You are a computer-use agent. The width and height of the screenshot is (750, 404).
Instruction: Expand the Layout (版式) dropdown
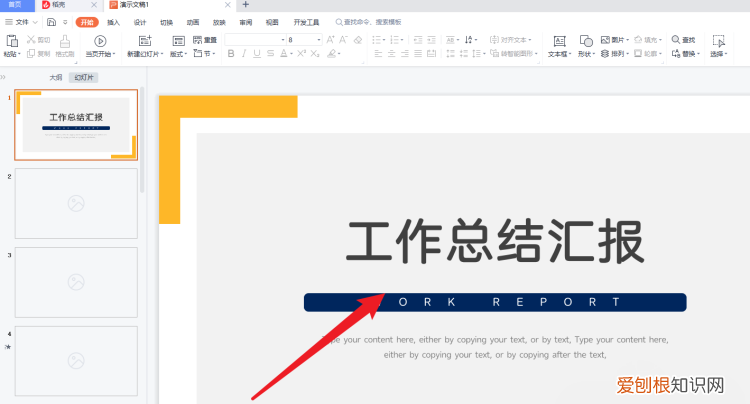point(178,54)
